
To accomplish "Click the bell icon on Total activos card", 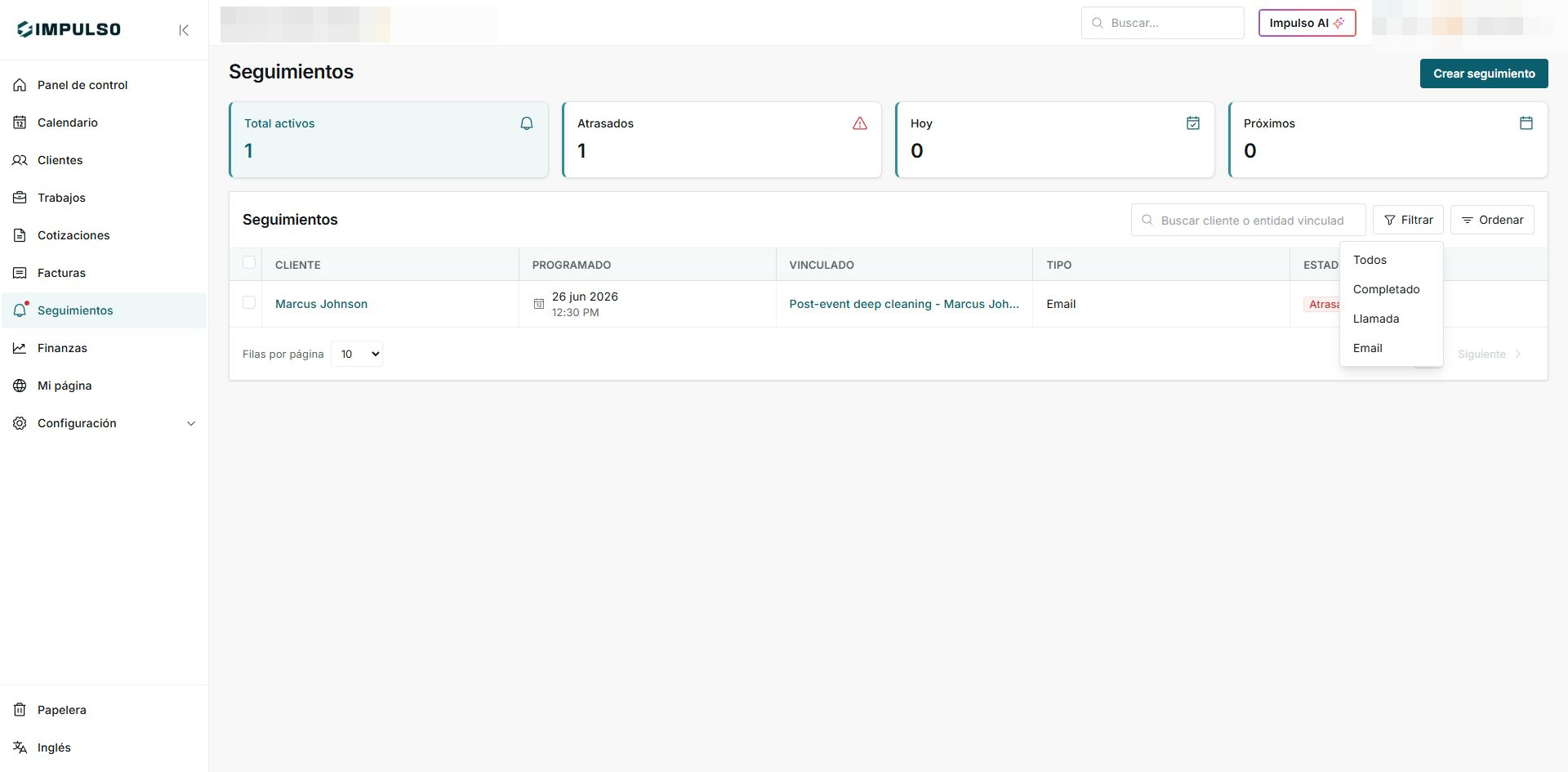I will pyautogui.click(x=527, y=123).
